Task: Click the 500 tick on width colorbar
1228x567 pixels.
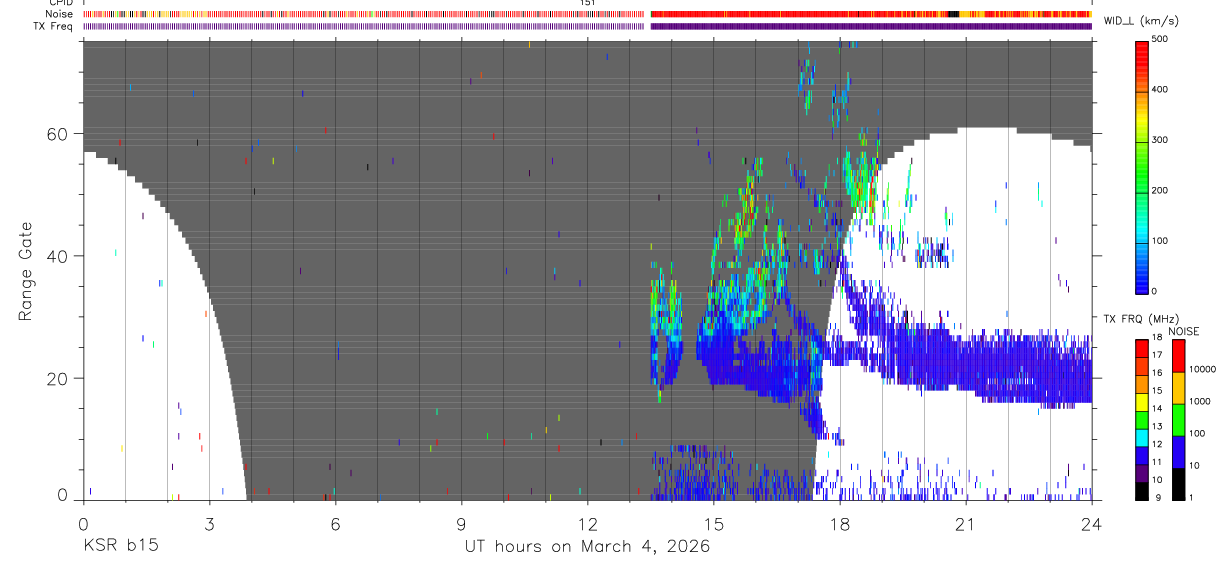Action: click(1160, 39)
